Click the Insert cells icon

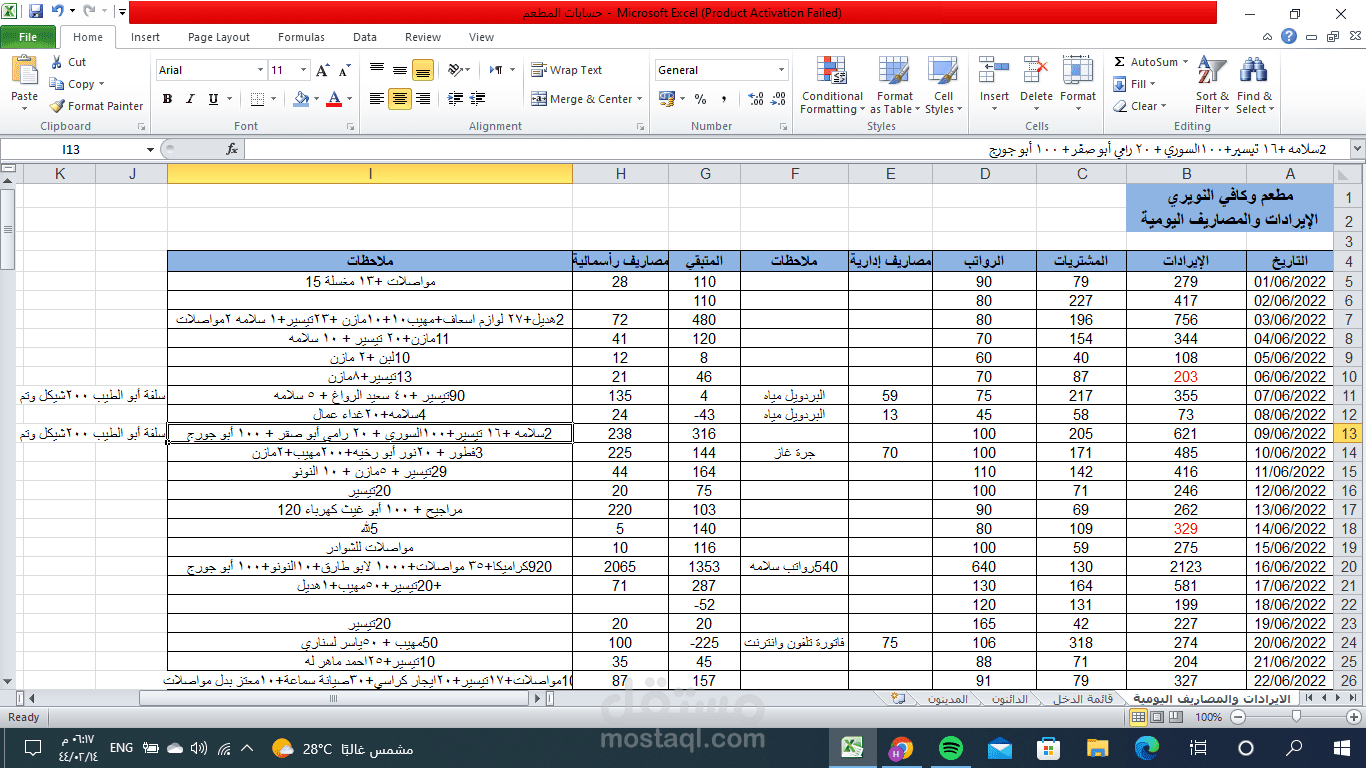(994, 71)
